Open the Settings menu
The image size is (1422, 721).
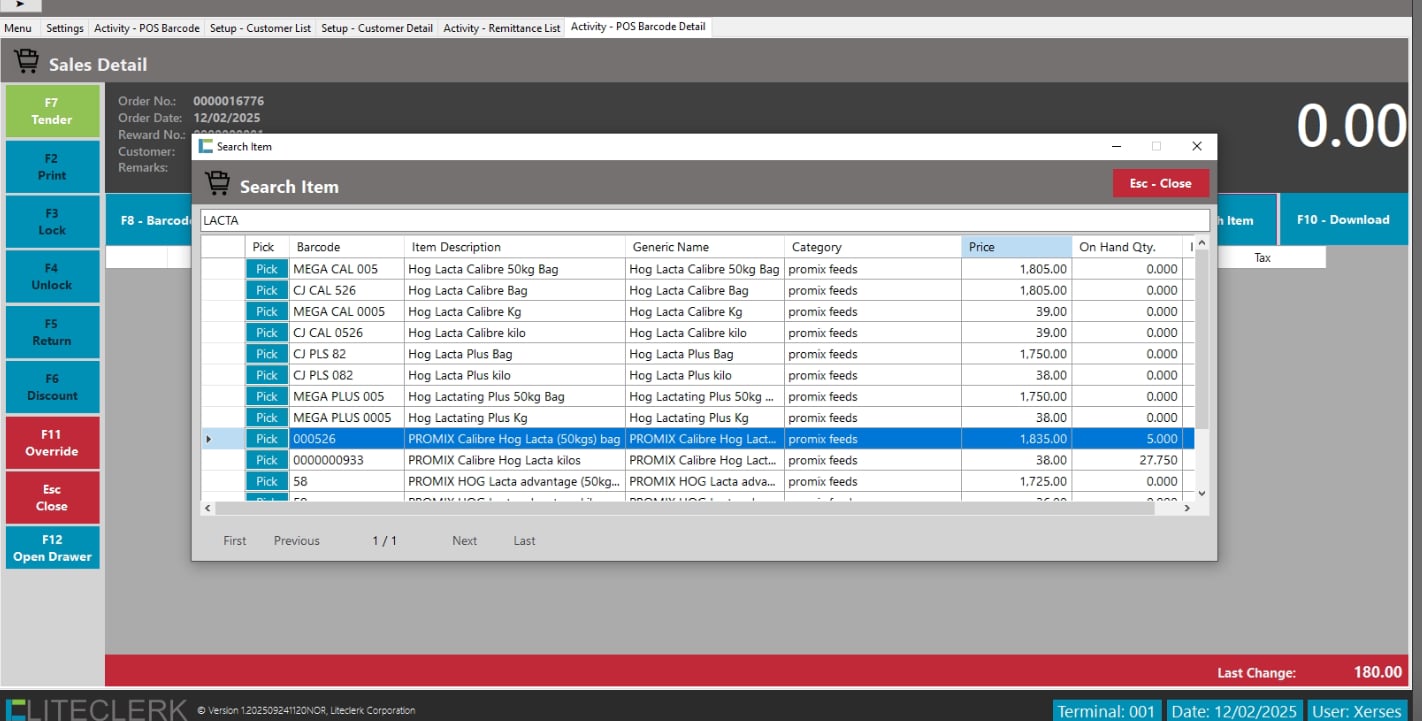[x=65, y=28]
